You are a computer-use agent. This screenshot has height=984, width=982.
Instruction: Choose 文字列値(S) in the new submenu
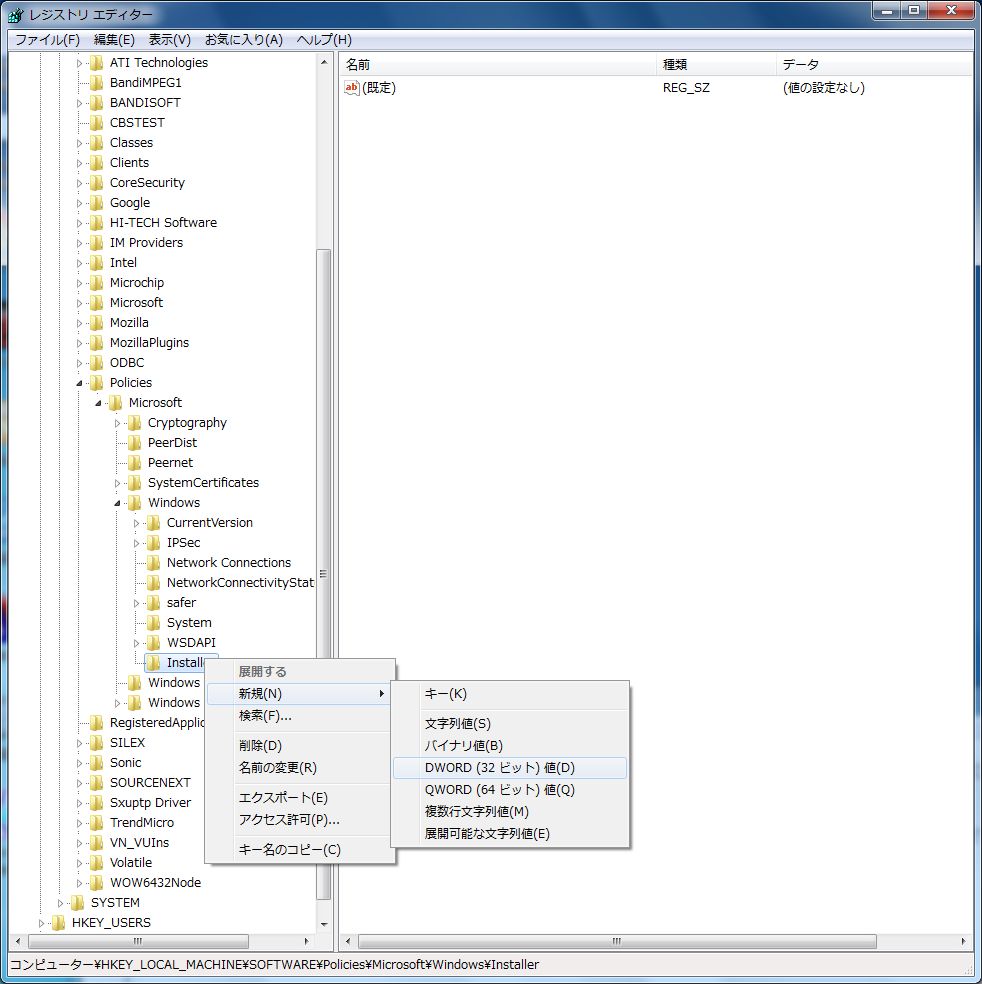[510, 724]
